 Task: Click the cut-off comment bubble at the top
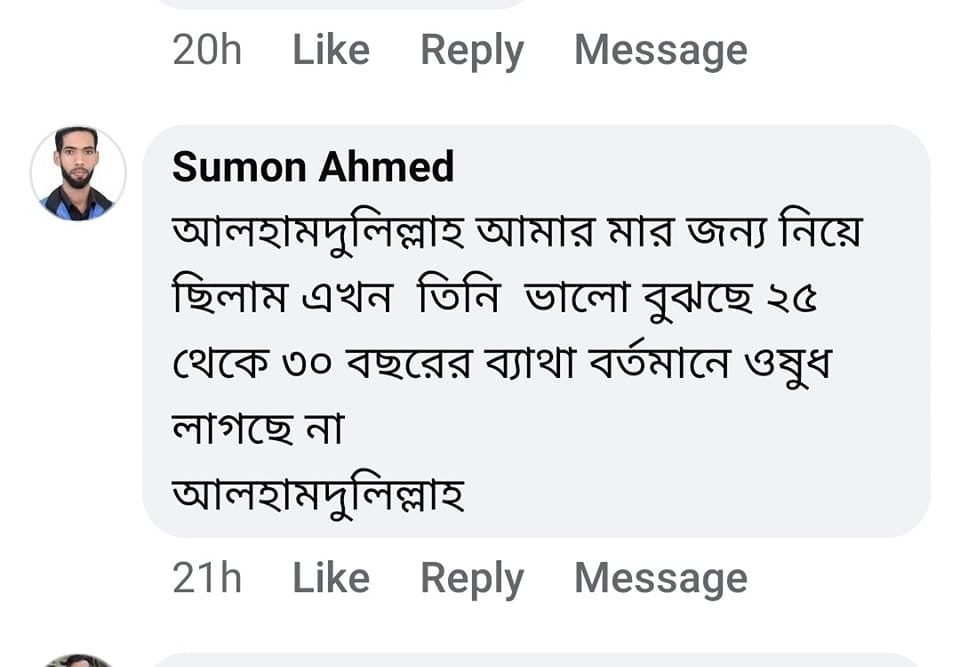pos(340,4)
